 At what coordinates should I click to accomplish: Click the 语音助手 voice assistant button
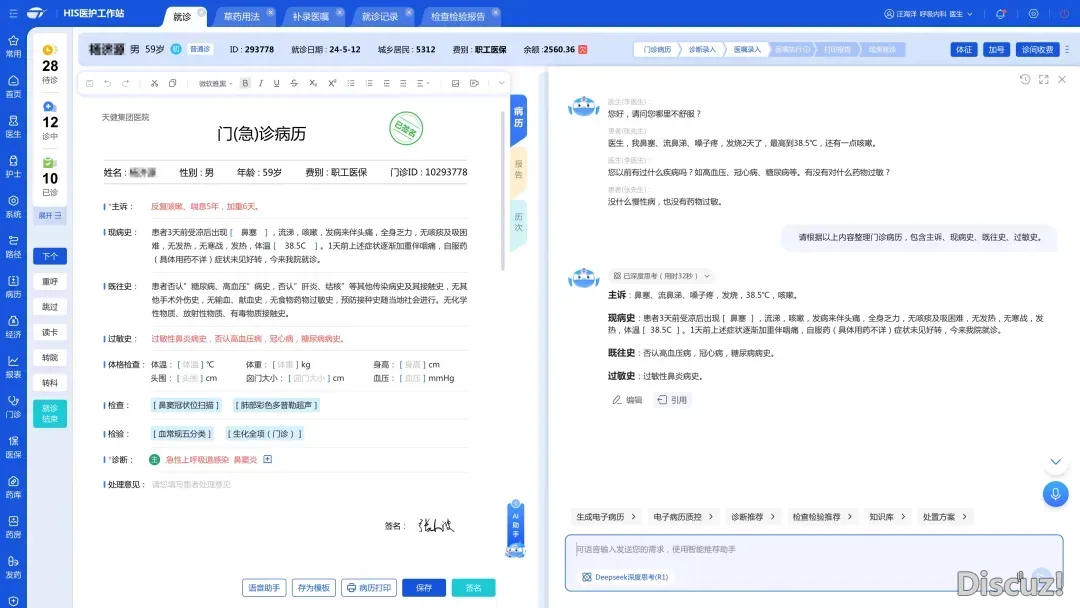coord(264,587)
